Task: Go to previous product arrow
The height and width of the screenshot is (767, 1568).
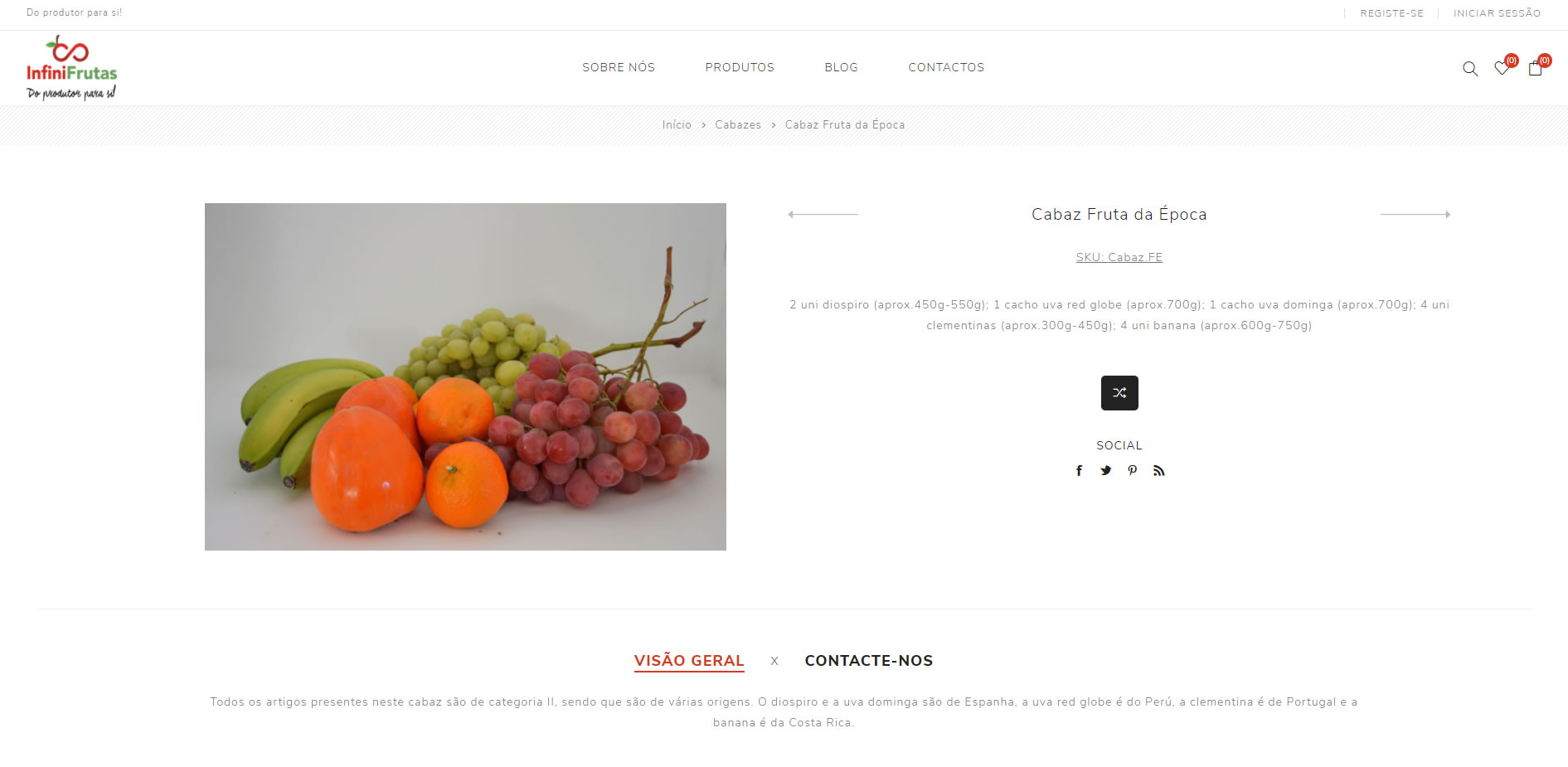Action: [823, 214]
